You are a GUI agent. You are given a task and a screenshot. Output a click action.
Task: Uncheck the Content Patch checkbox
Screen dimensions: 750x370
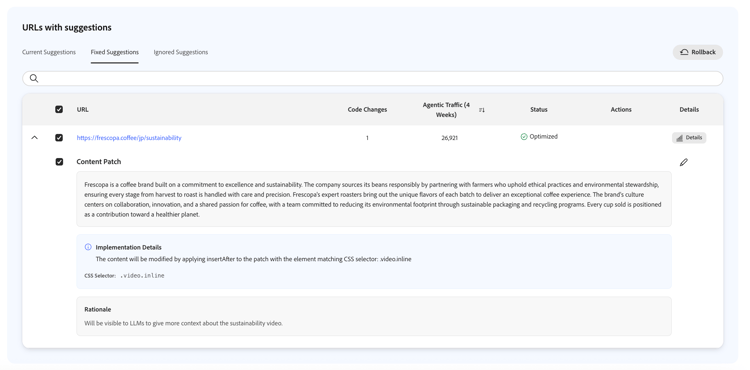(59, 162)
